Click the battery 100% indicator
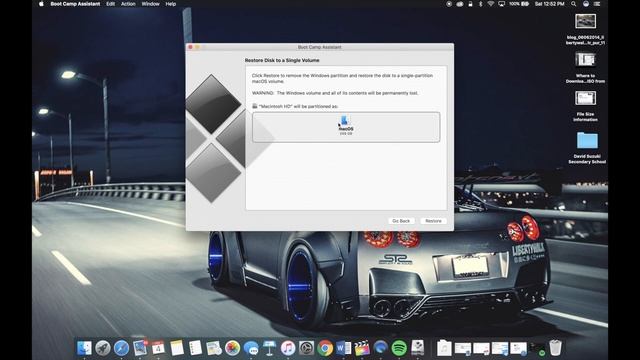The height and width of the screenshot is (360, 640). click(x=519, y=4)
